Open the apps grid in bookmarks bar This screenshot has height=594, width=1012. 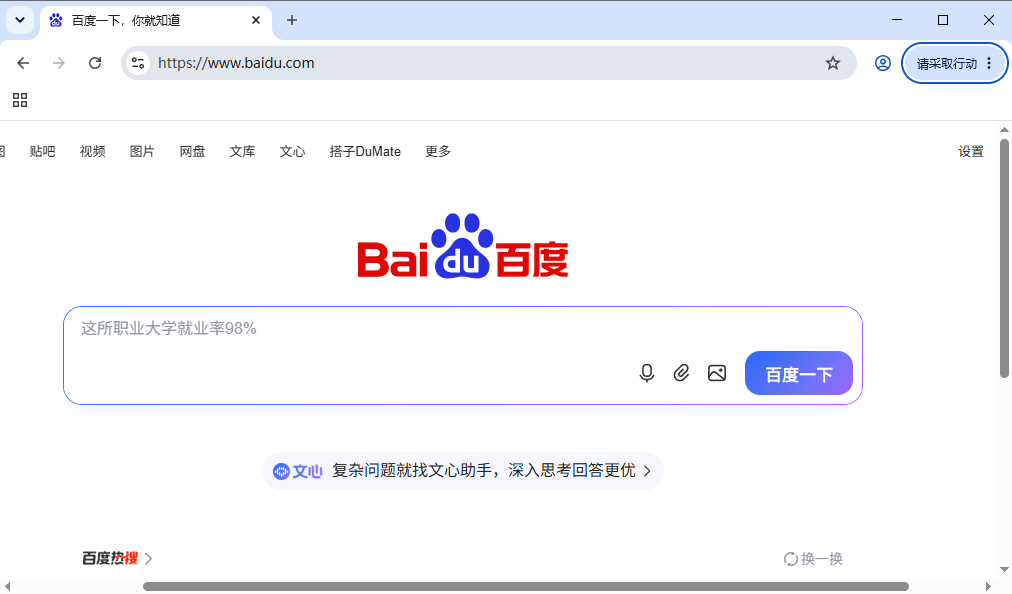(x=20, y=100)
